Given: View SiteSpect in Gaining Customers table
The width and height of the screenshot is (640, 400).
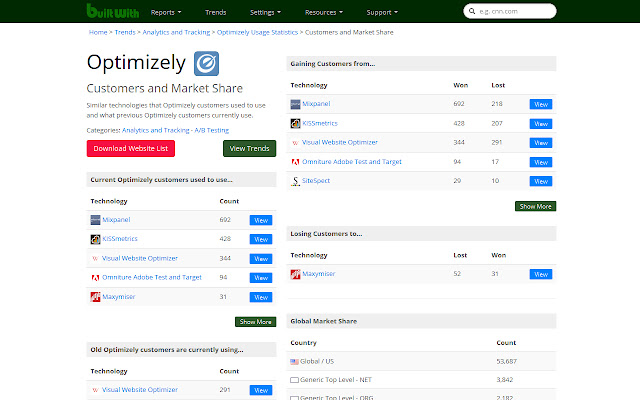Looking at the screenshot, I should [541, 182].
